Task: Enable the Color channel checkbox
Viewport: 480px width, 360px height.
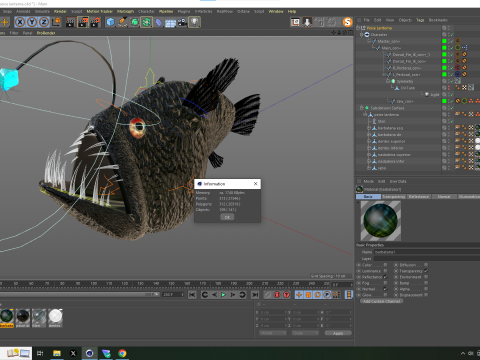Action: point(385,265)
